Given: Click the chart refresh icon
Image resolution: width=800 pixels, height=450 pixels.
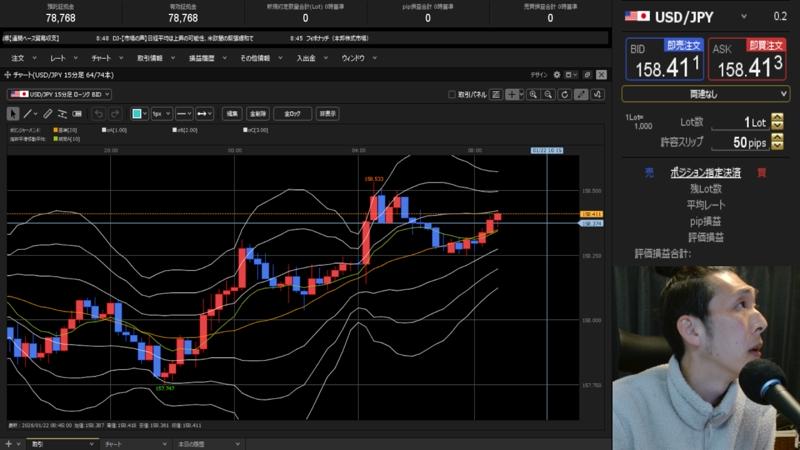Looking at the screenshot, I should pyautogui.click(x=565, y=94).
